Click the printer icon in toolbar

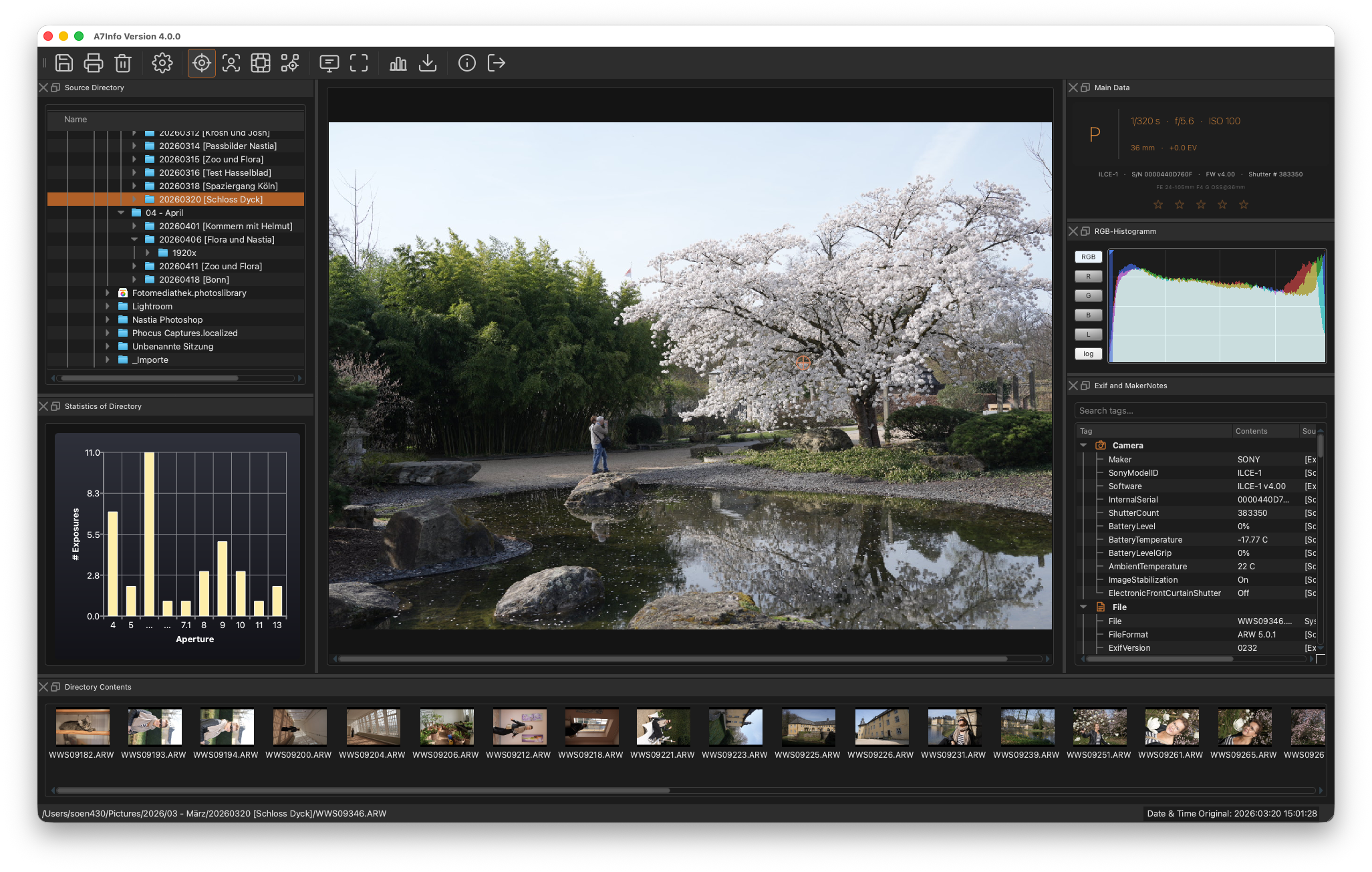click(94, 63)
